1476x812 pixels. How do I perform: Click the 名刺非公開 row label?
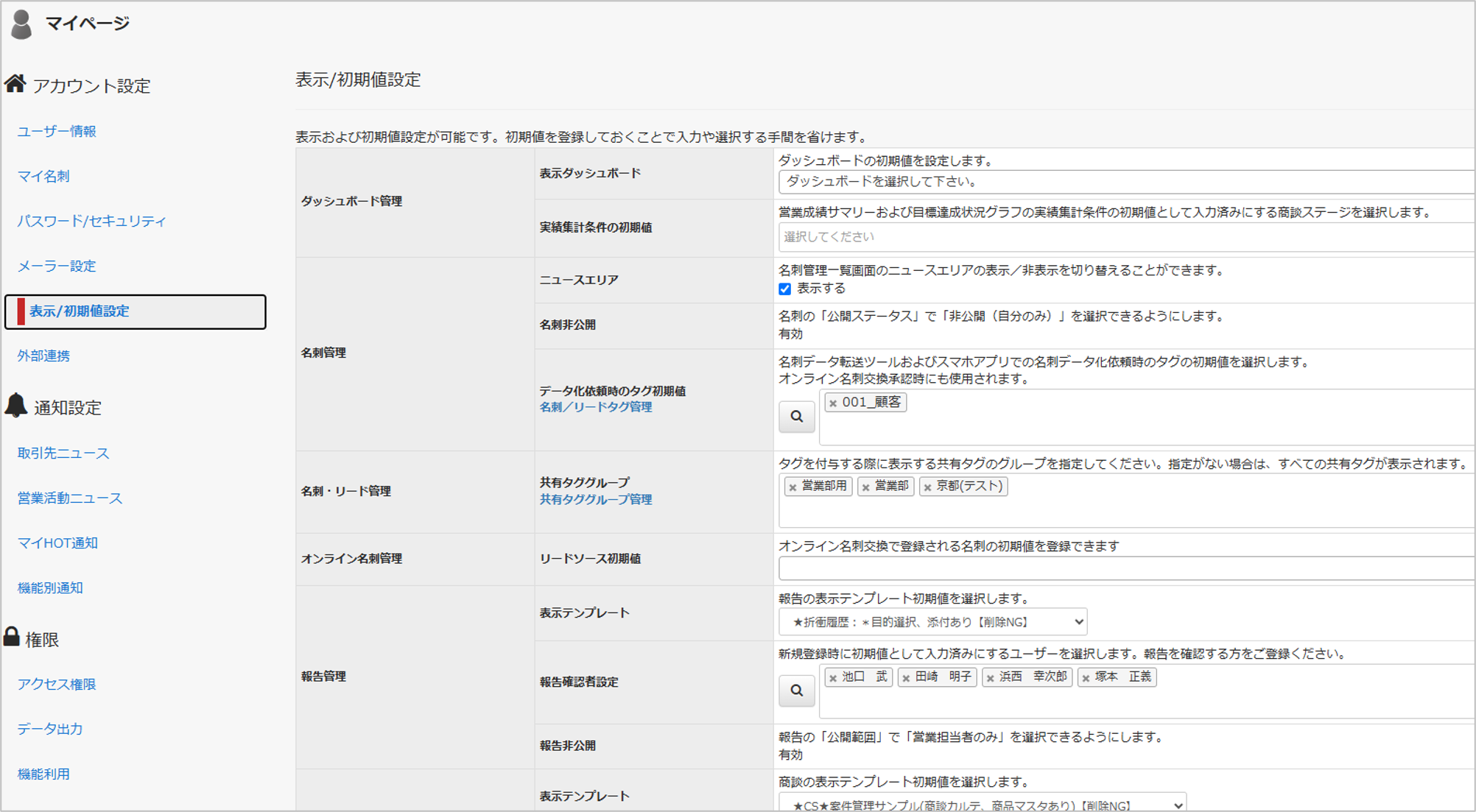click(567, 325)
